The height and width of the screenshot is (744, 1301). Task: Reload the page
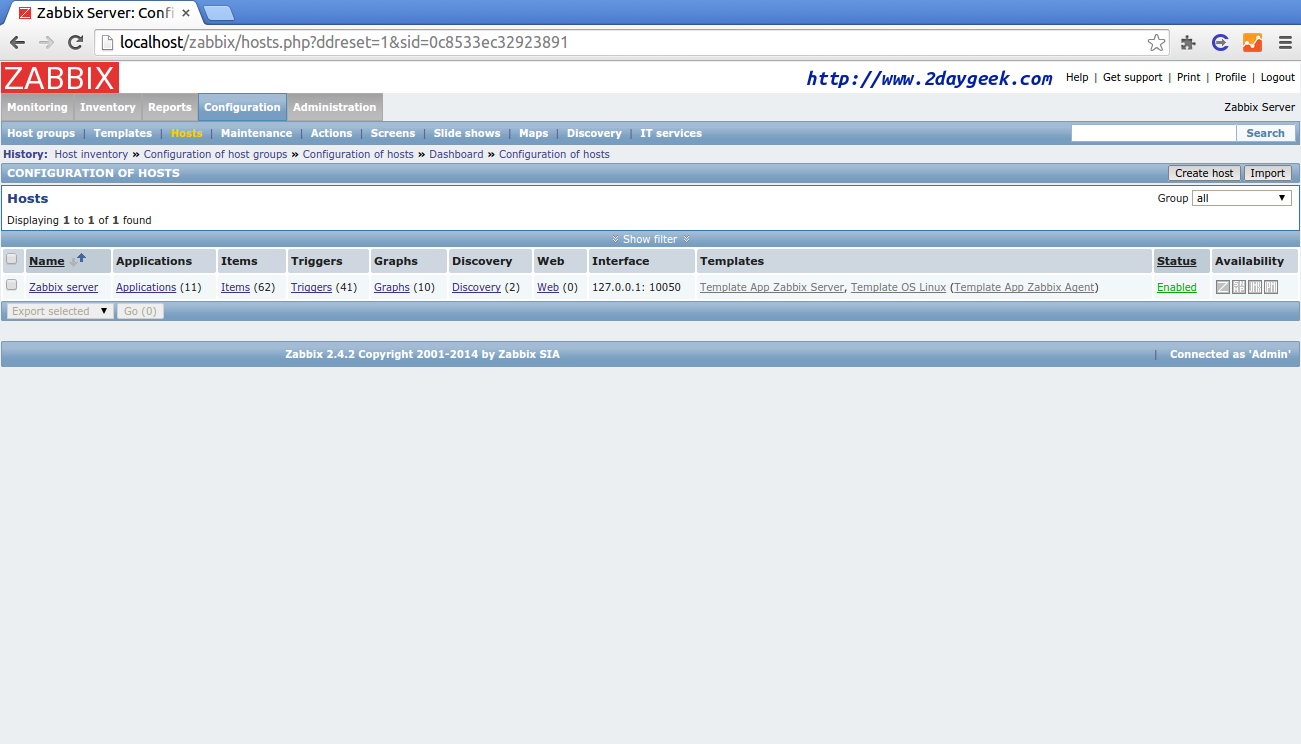pos(75,42)
